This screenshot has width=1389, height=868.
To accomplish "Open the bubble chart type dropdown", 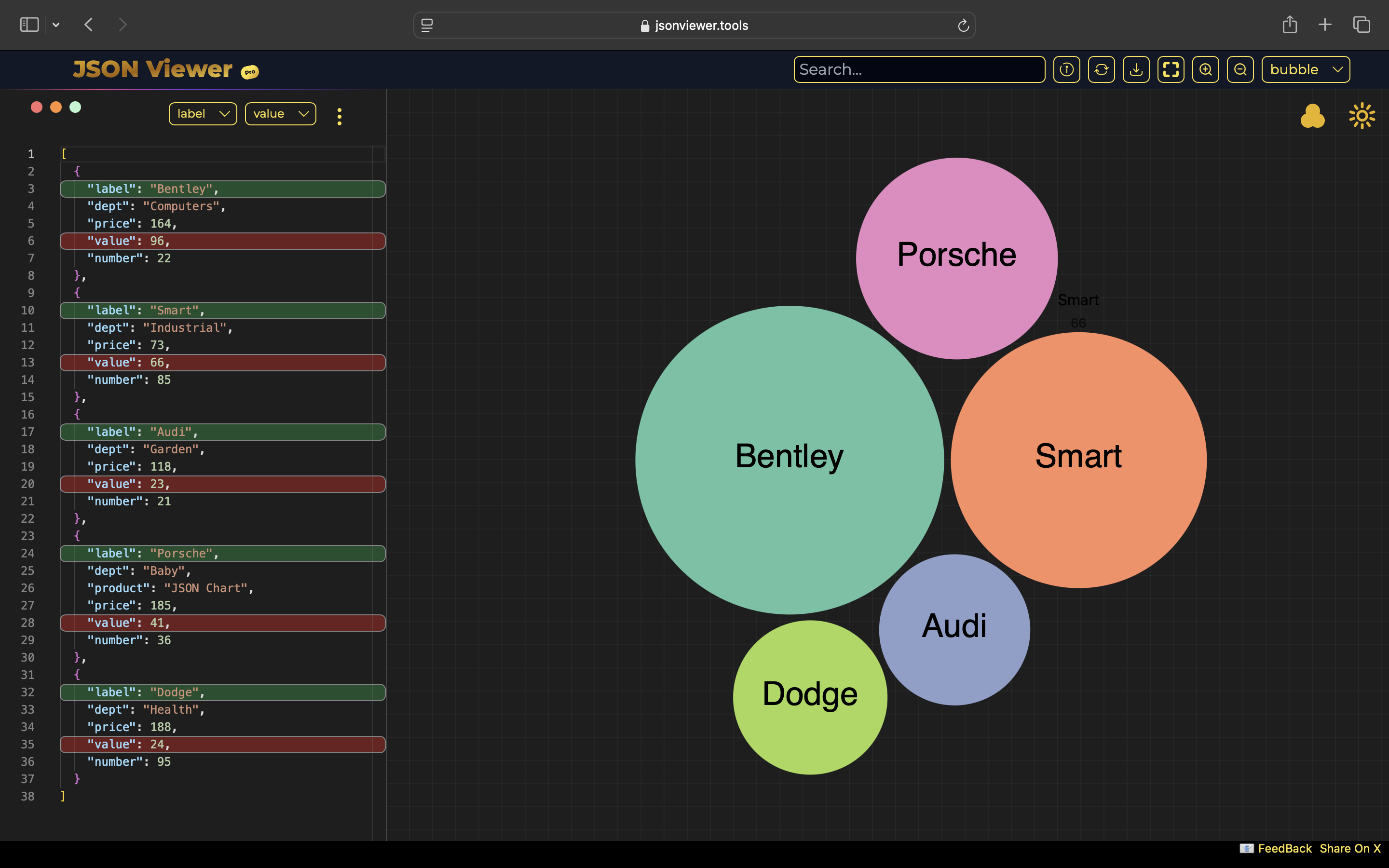I will pyautogui.click(x=1305, y=69).
